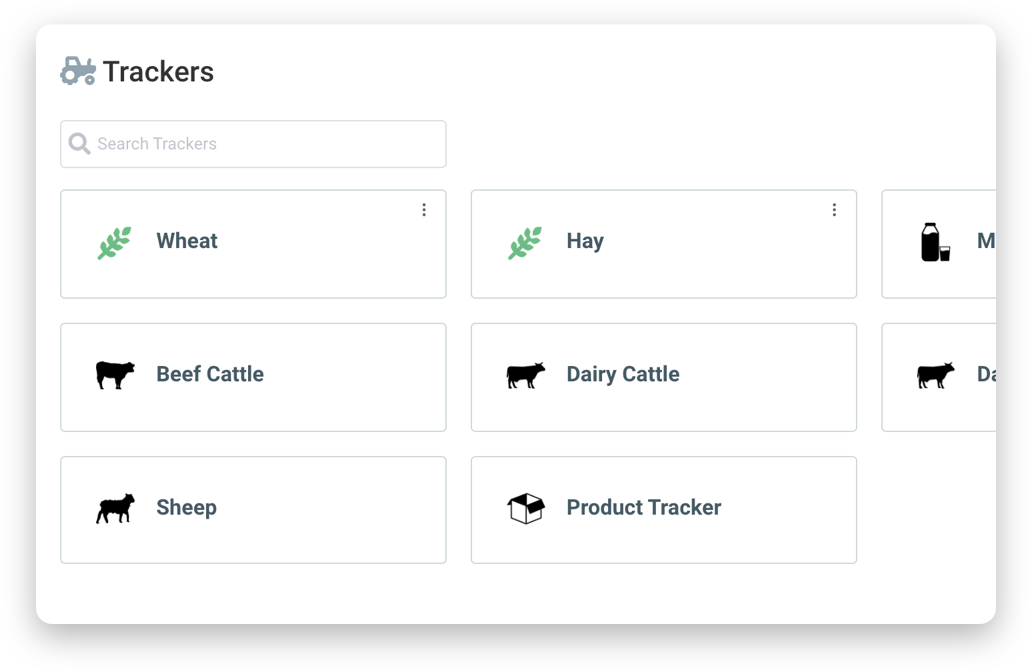Open the Wheat tracker's three-dot options menu
Viewport: 1032px width, 672px height.
(x=424, y=209)
